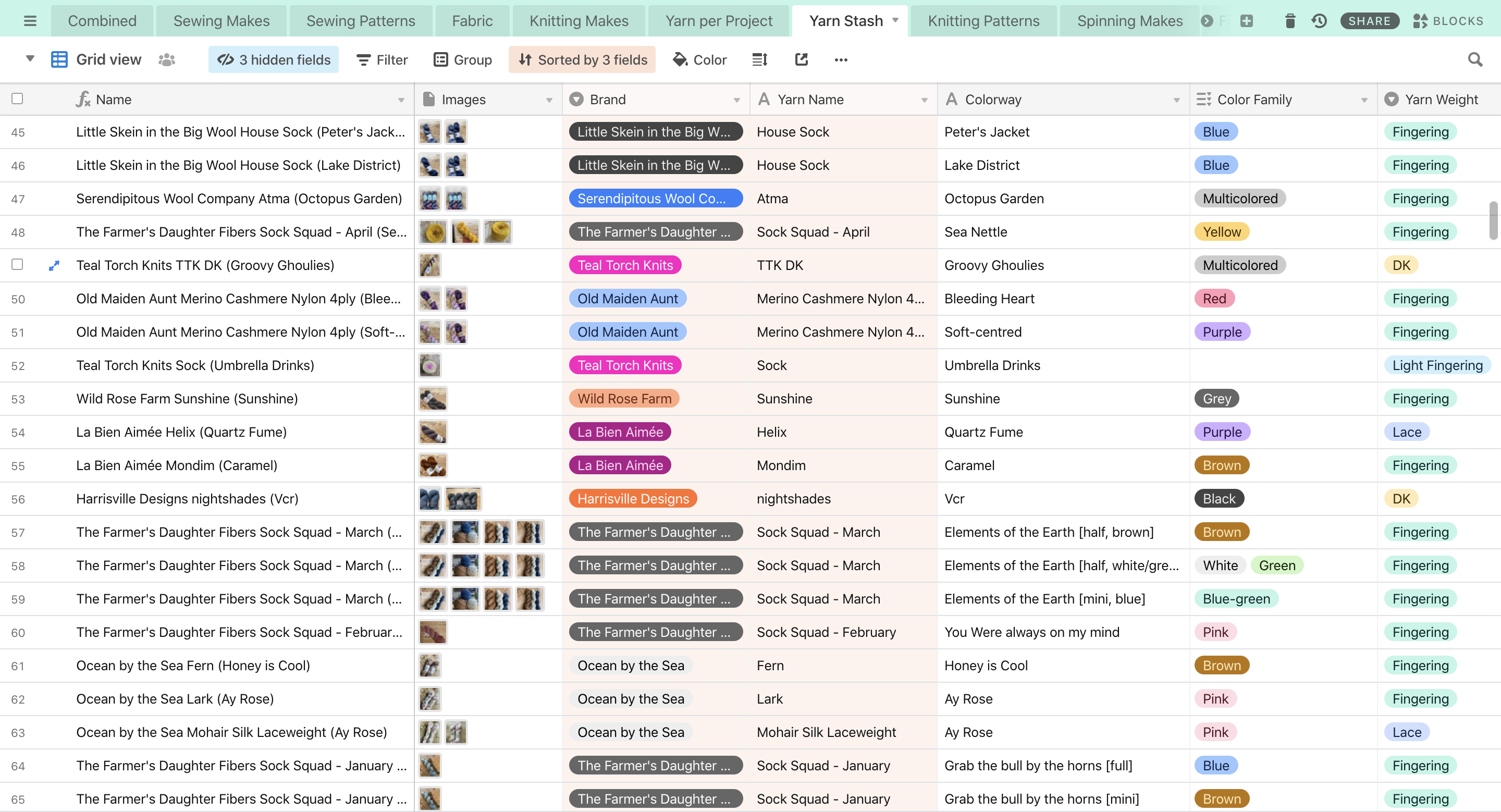The height and width of the screenshot is (812, 1501).
Task: Open the Name column dropdown arrow
Action: point(401,100)
